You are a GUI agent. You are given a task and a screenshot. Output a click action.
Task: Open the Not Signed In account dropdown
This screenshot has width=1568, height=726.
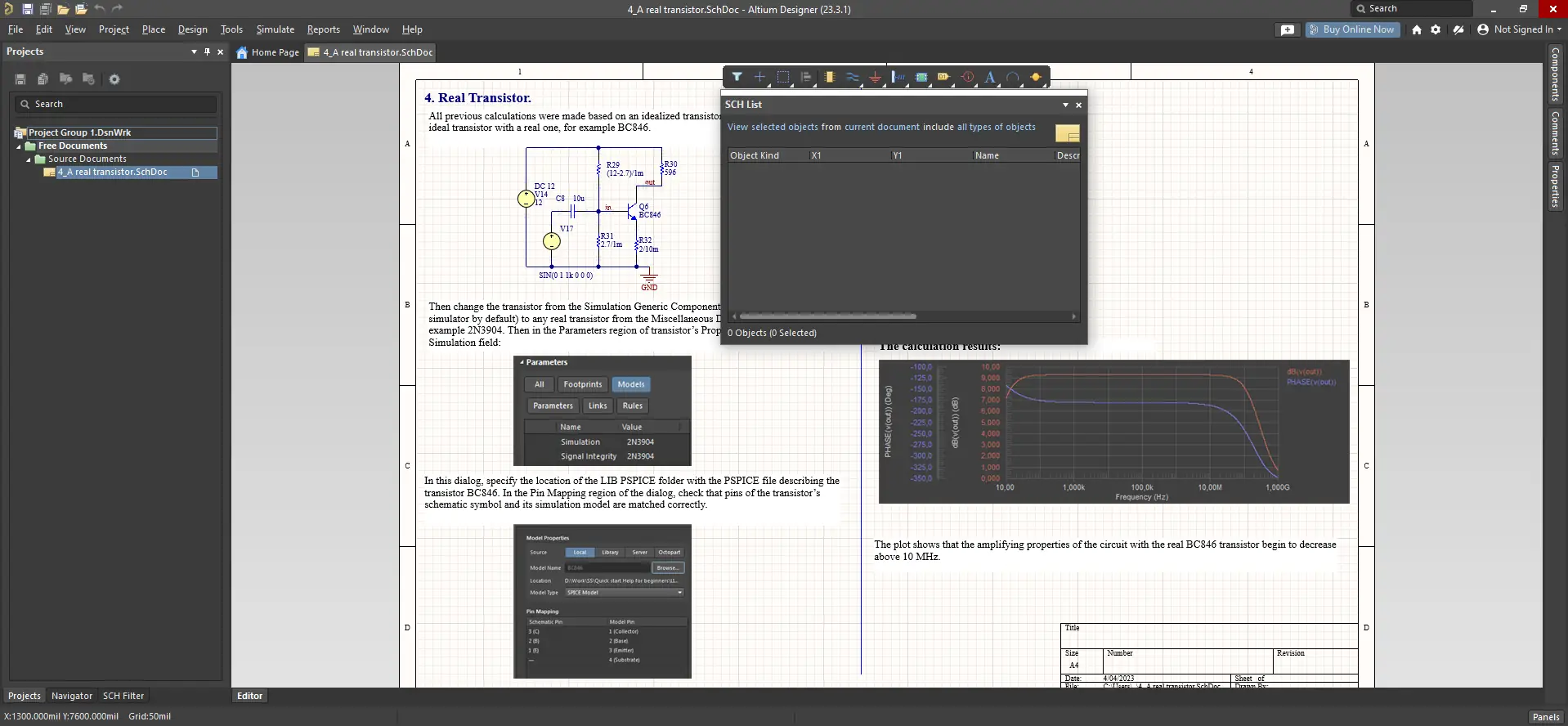point(1520,29)
